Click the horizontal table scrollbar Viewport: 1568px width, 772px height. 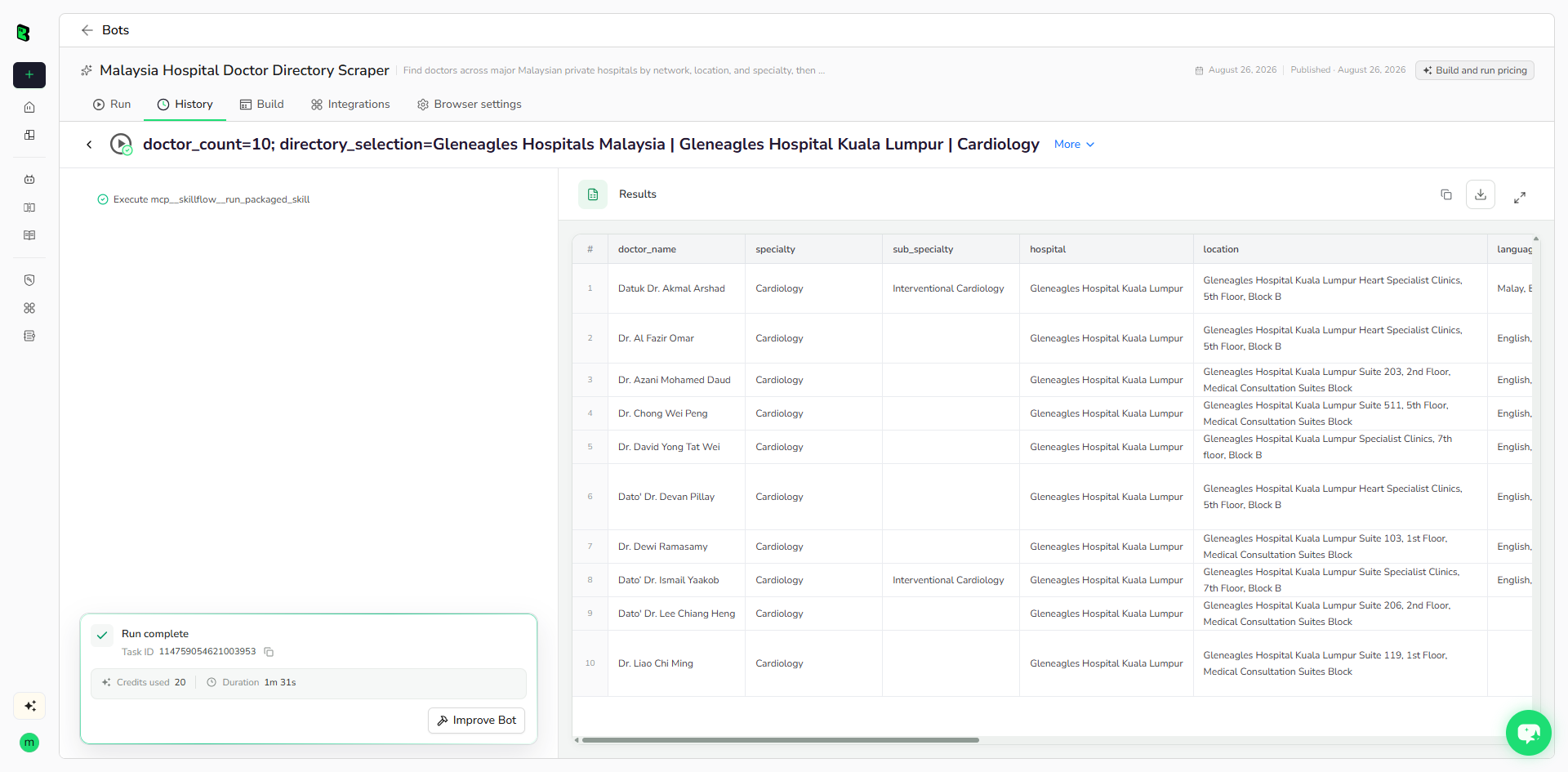coord(780,740)
